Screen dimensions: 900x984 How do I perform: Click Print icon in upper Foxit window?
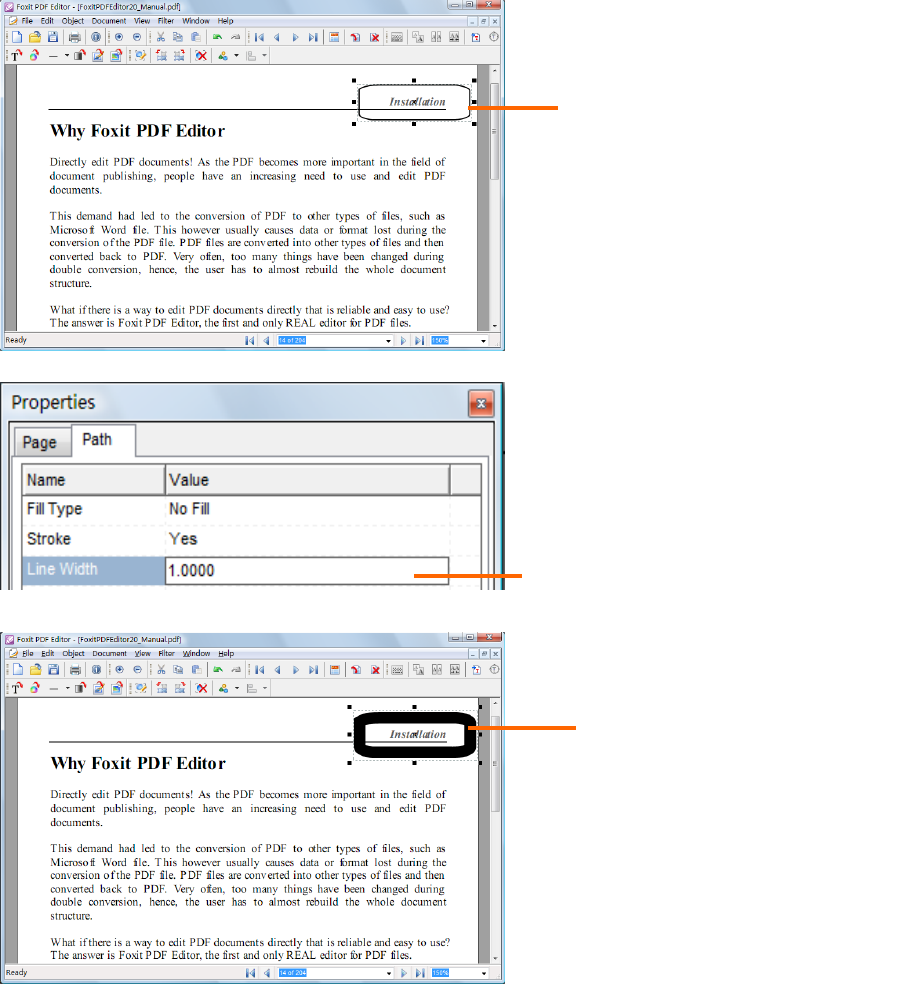(x=75, y=37)
